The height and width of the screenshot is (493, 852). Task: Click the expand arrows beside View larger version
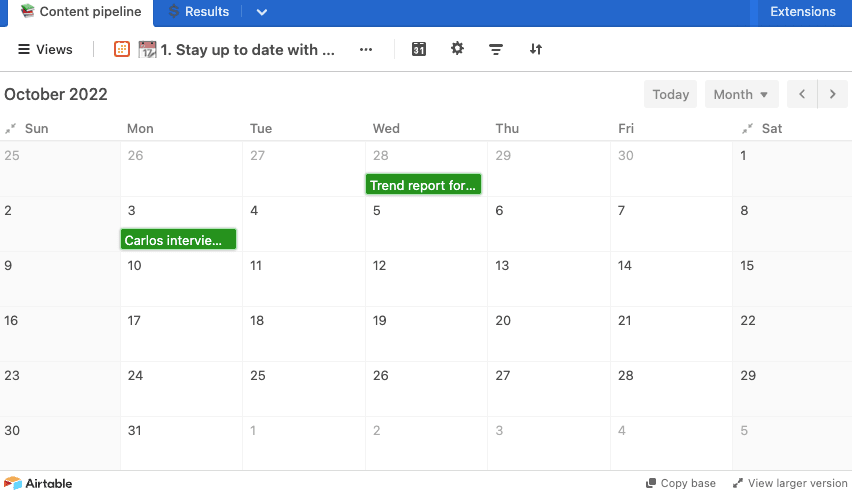tap(737, 483)
